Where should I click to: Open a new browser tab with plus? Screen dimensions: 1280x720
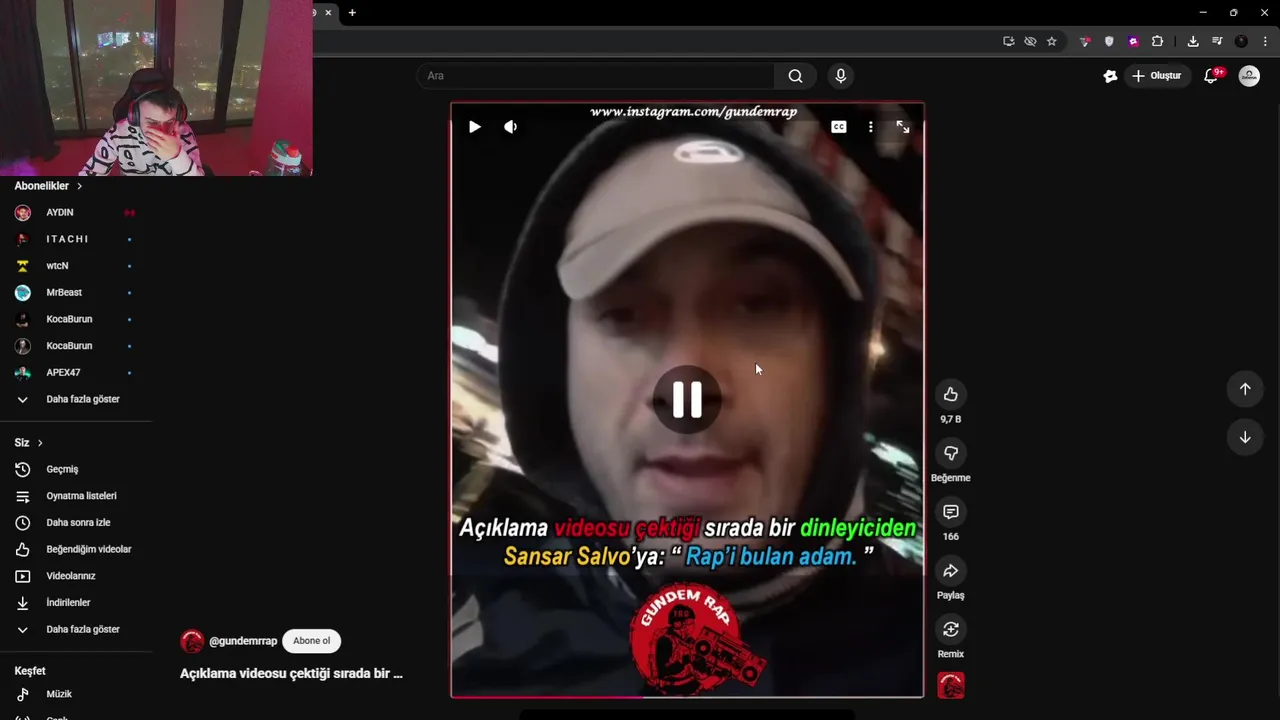[352, 13]
